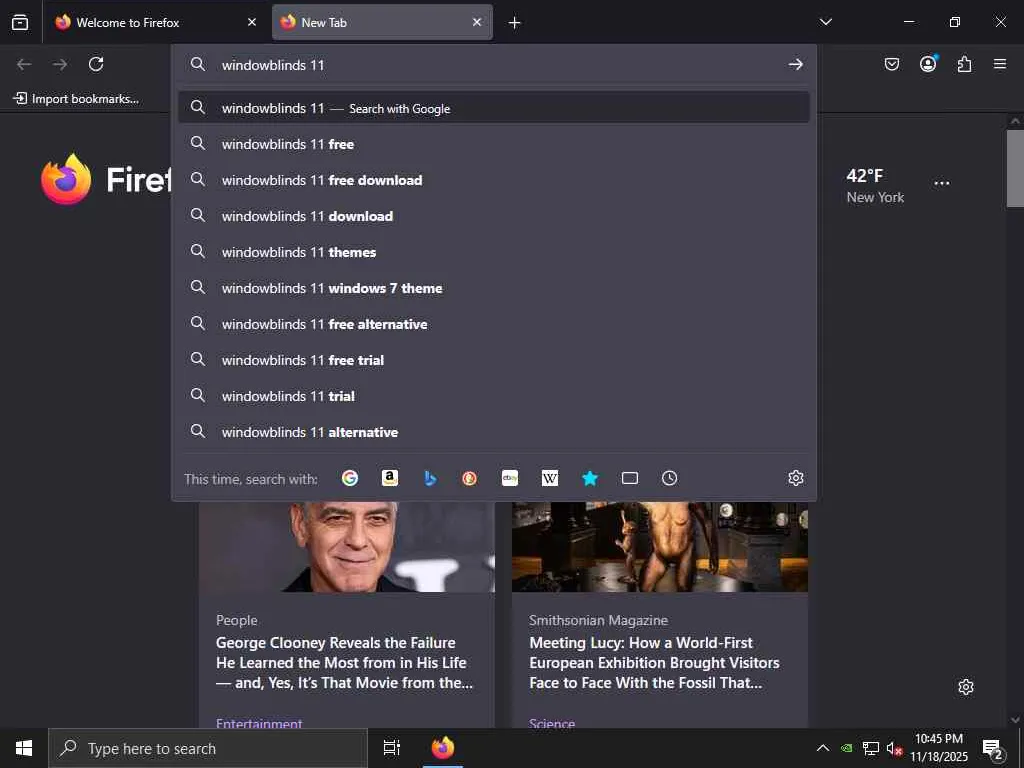Image resolution: width=1024 pixels, height=768 pixels.
Task: Select the New Tab tab
Action: [x=382, y=22]
